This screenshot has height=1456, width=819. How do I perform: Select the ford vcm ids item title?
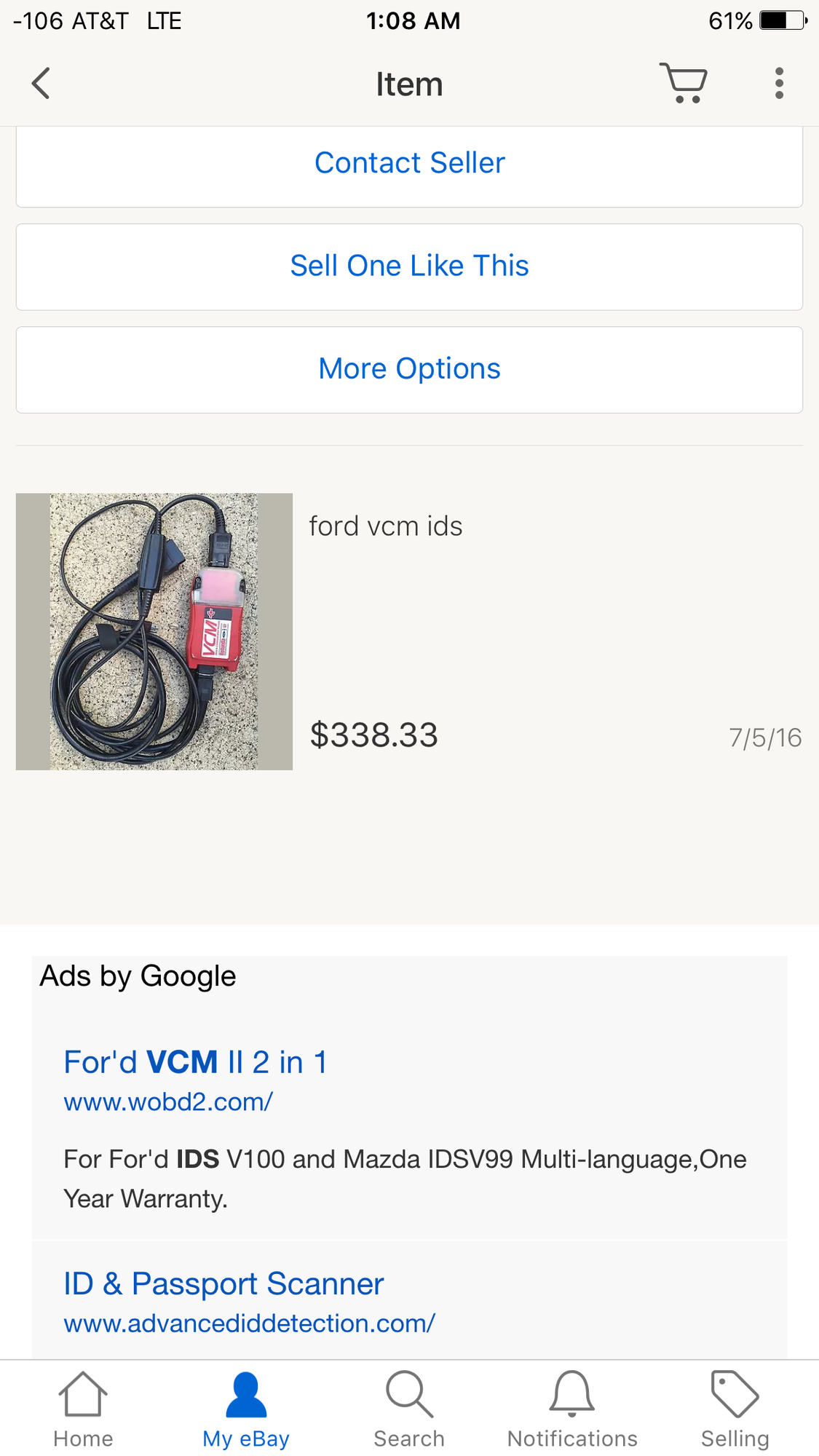pyautogui.click(x=386, y=526)
